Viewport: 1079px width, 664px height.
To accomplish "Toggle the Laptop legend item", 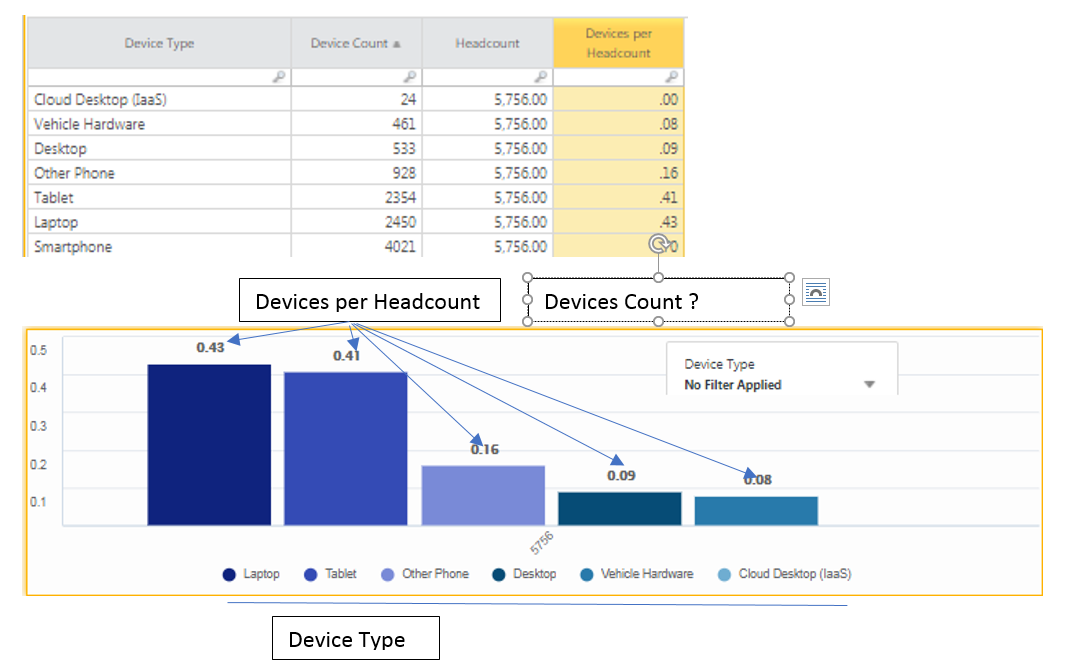I will (x=251, y=574).
